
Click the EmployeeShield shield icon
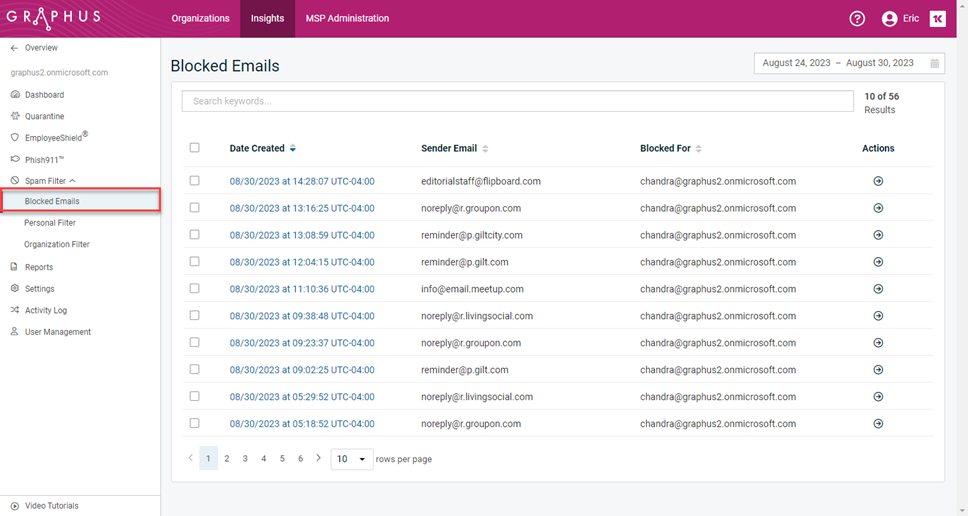pyautogui.click(x=15, y=138)
